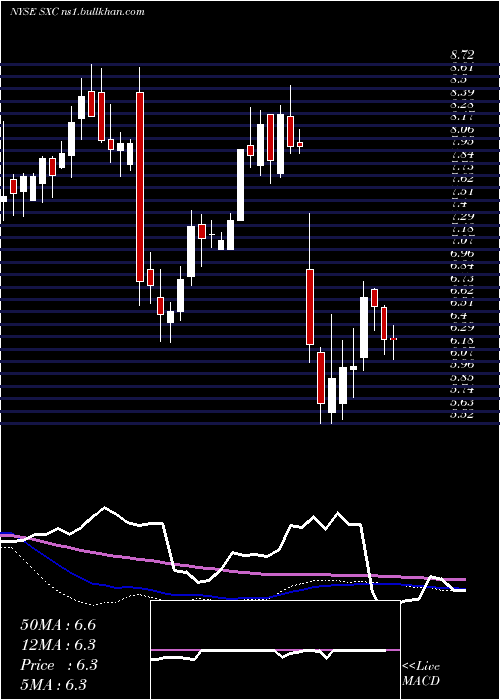
Task: Select the '50MA : 6.6' readout
Action: point(58,625)
